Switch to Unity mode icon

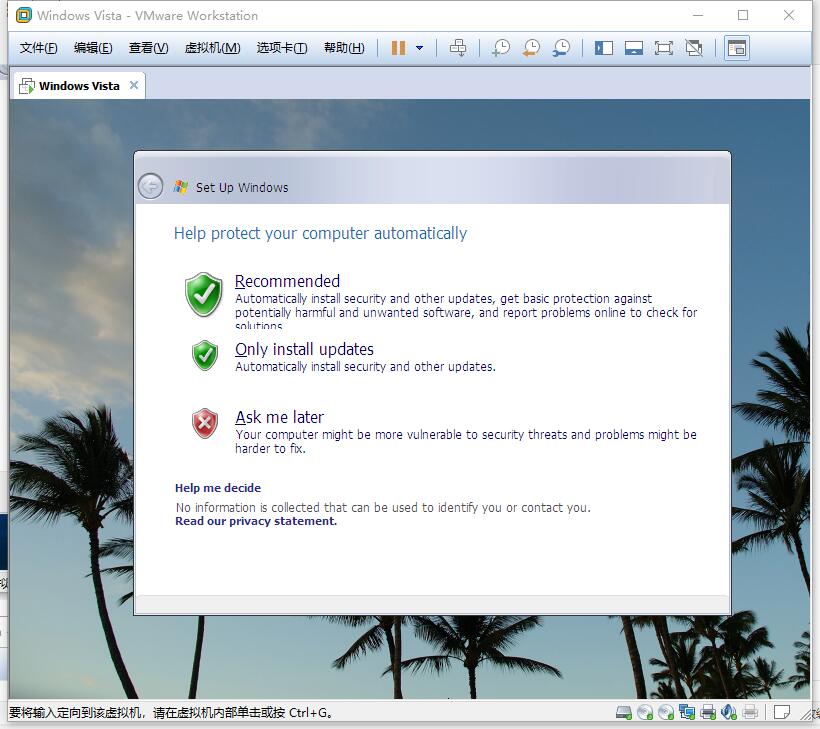tap(694, 48)
